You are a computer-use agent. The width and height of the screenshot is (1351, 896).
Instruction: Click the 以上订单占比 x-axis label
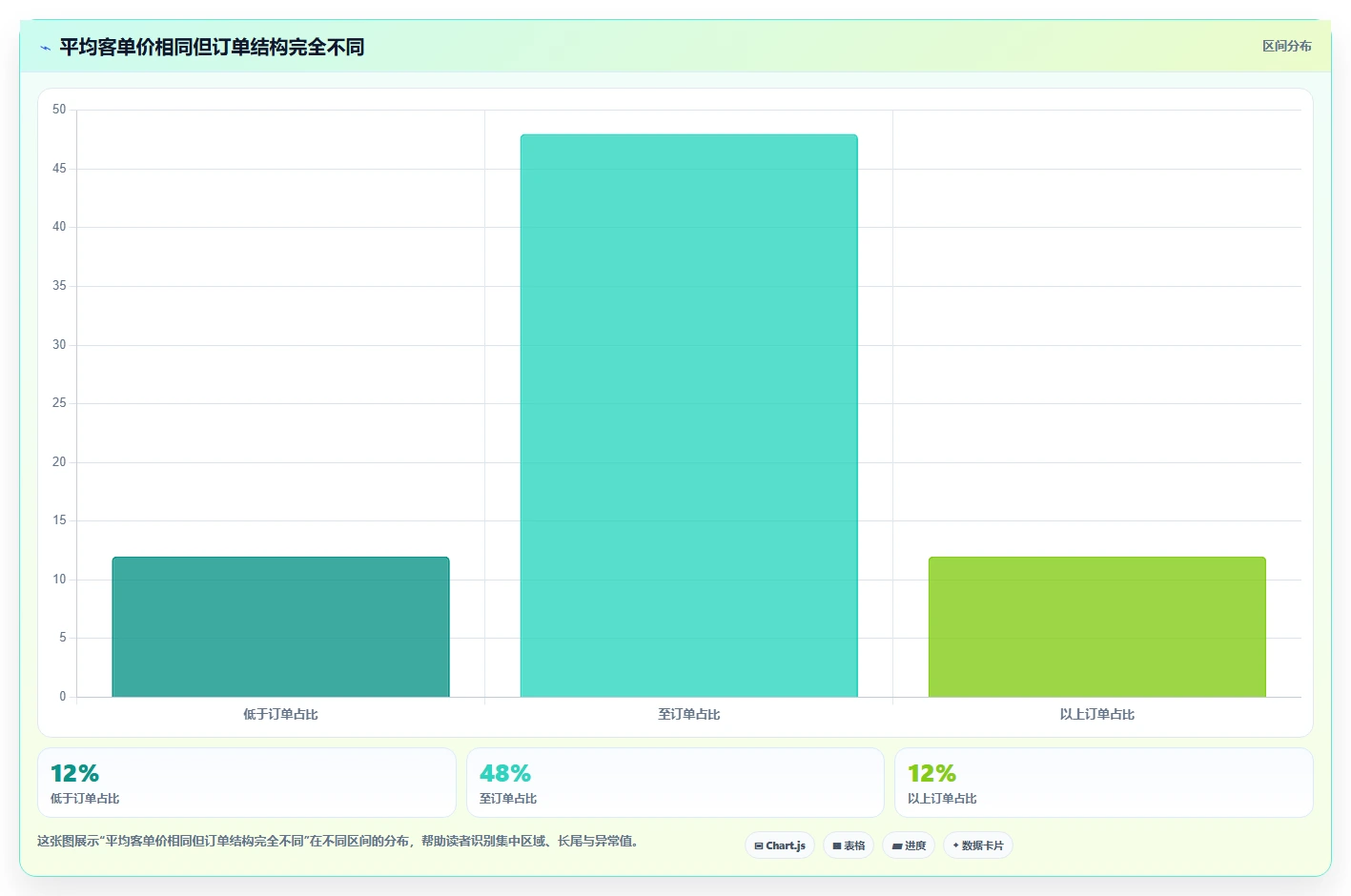pos(1096,714)
